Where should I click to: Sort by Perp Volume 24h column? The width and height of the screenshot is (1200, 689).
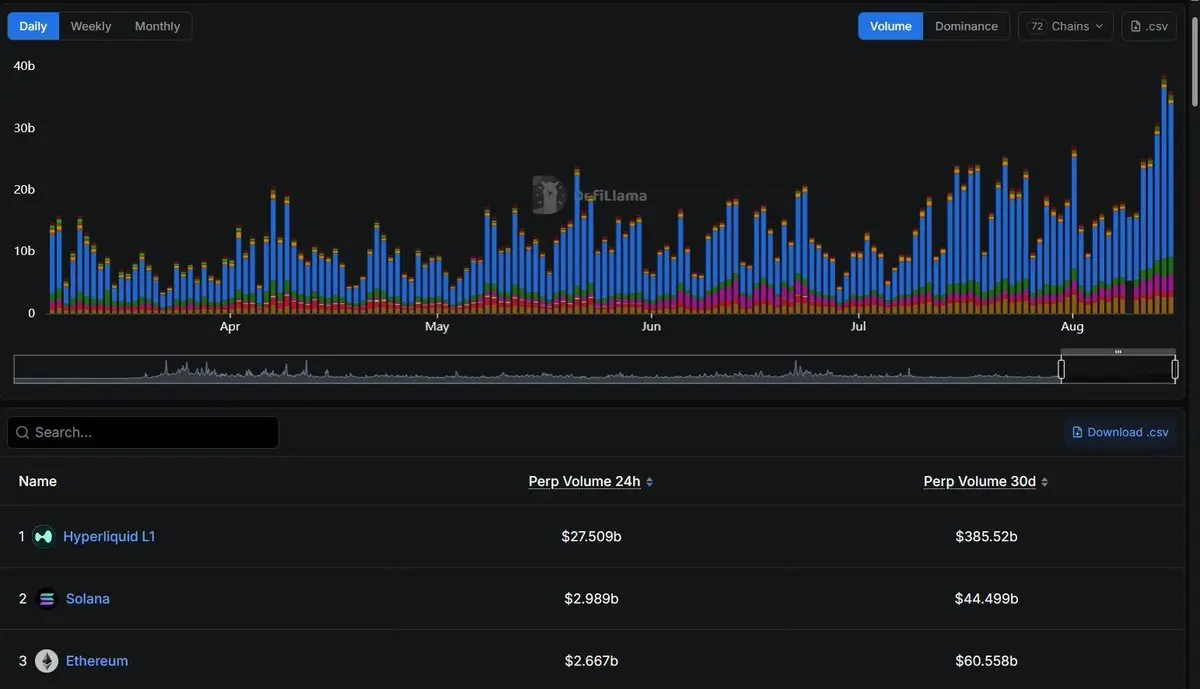(590, 481)
